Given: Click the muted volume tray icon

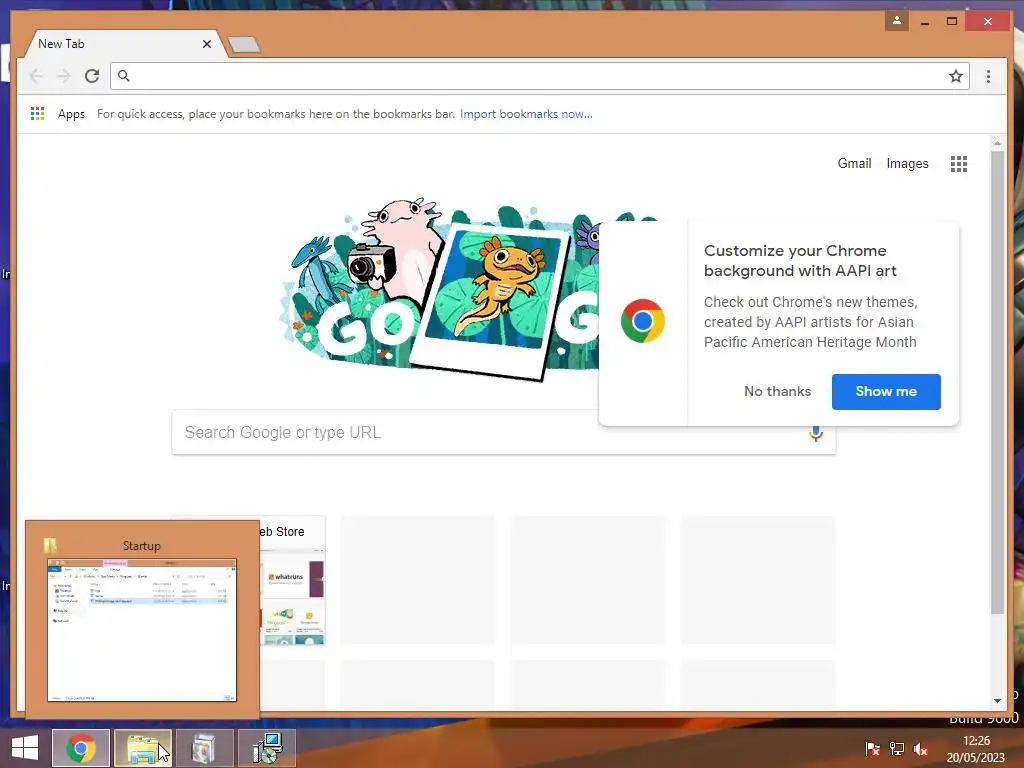Looking at the screenshot, I should (921, 748).
